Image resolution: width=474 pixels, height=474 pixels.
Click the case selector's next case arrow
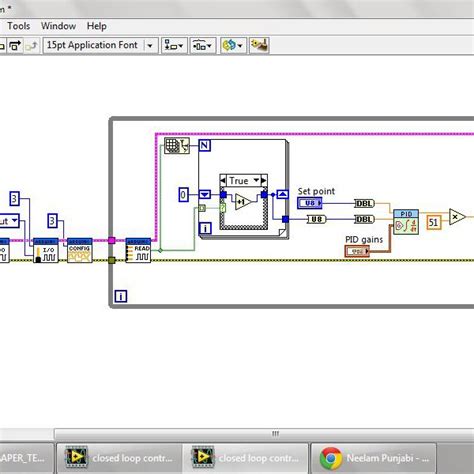pos(264,181)
